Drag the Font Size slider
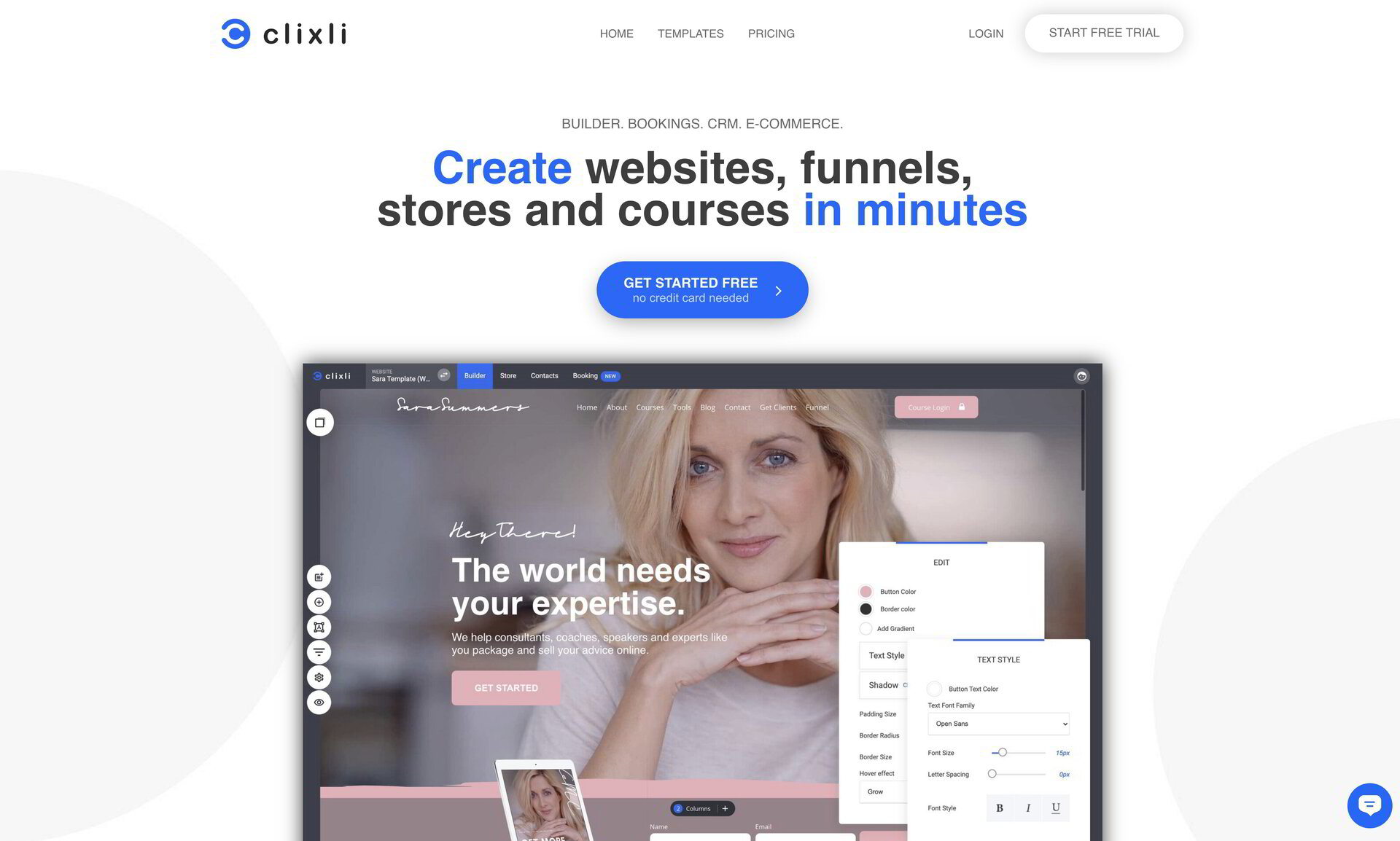Image resolution: width=1400 pixels, height=841 pixels. tap(998, 752)
